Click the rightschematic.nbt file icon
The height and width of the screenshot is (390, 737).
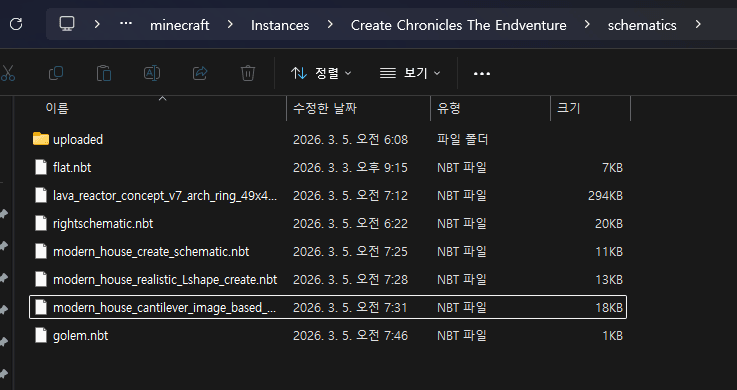41,224
